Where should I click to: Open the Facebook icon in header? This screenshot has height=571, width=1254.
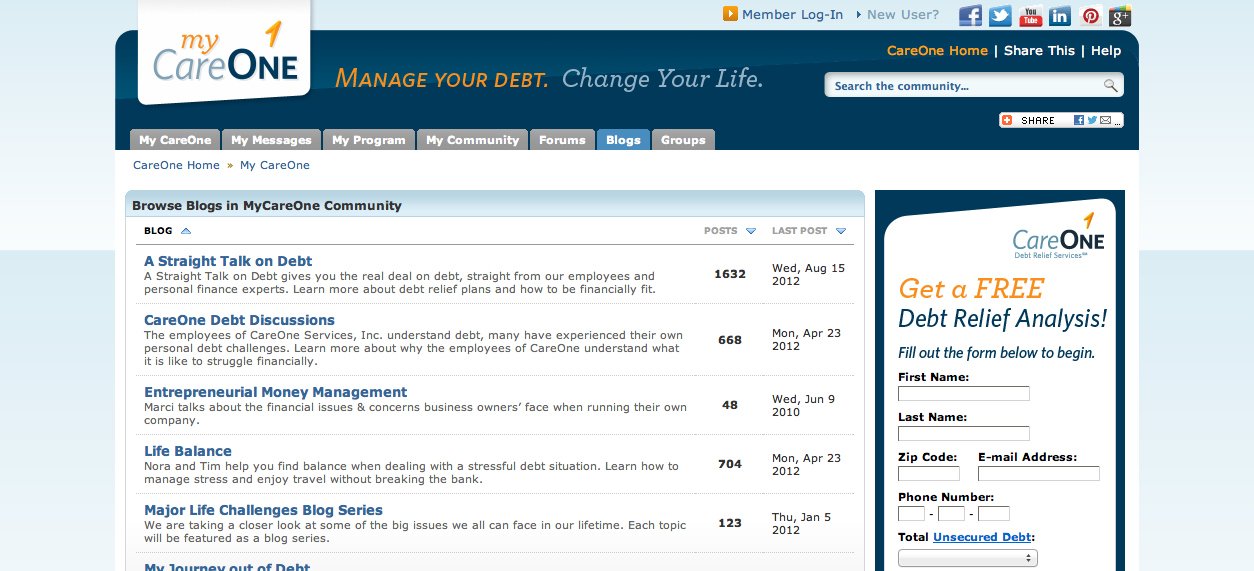pos(970,16)
